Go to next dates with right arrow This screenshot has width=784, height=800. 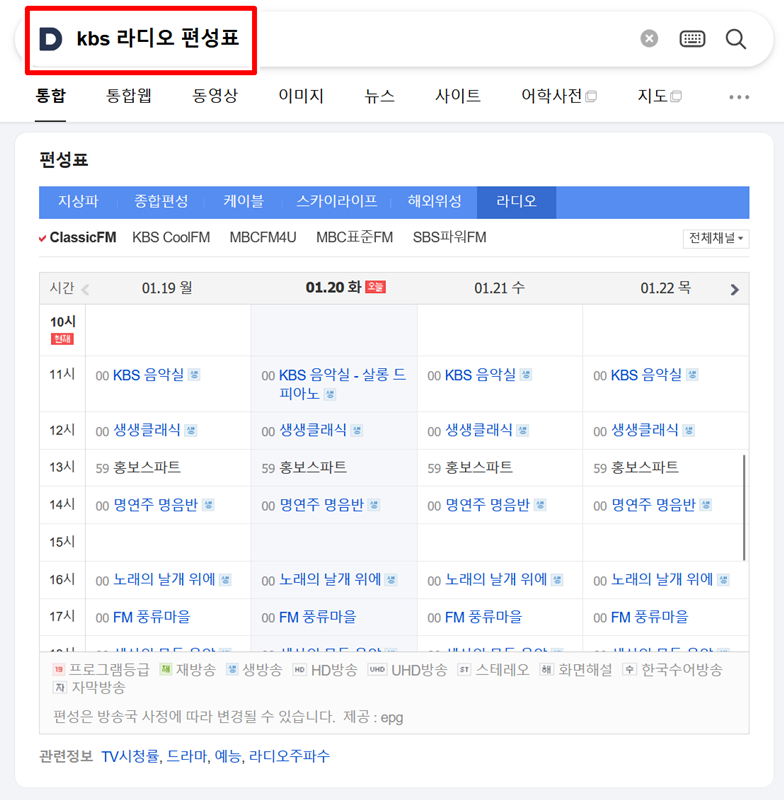pos(735,290)
